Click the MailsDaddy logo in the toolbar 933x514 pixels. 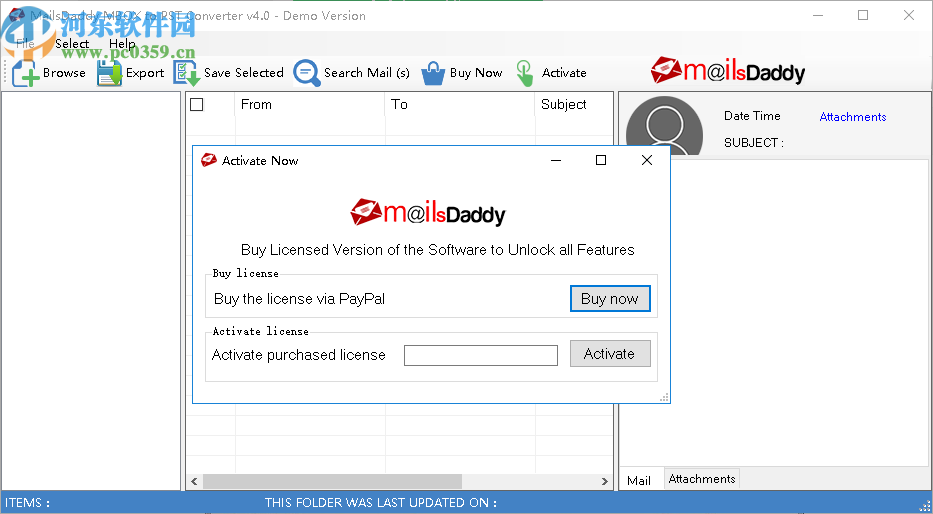728,71
